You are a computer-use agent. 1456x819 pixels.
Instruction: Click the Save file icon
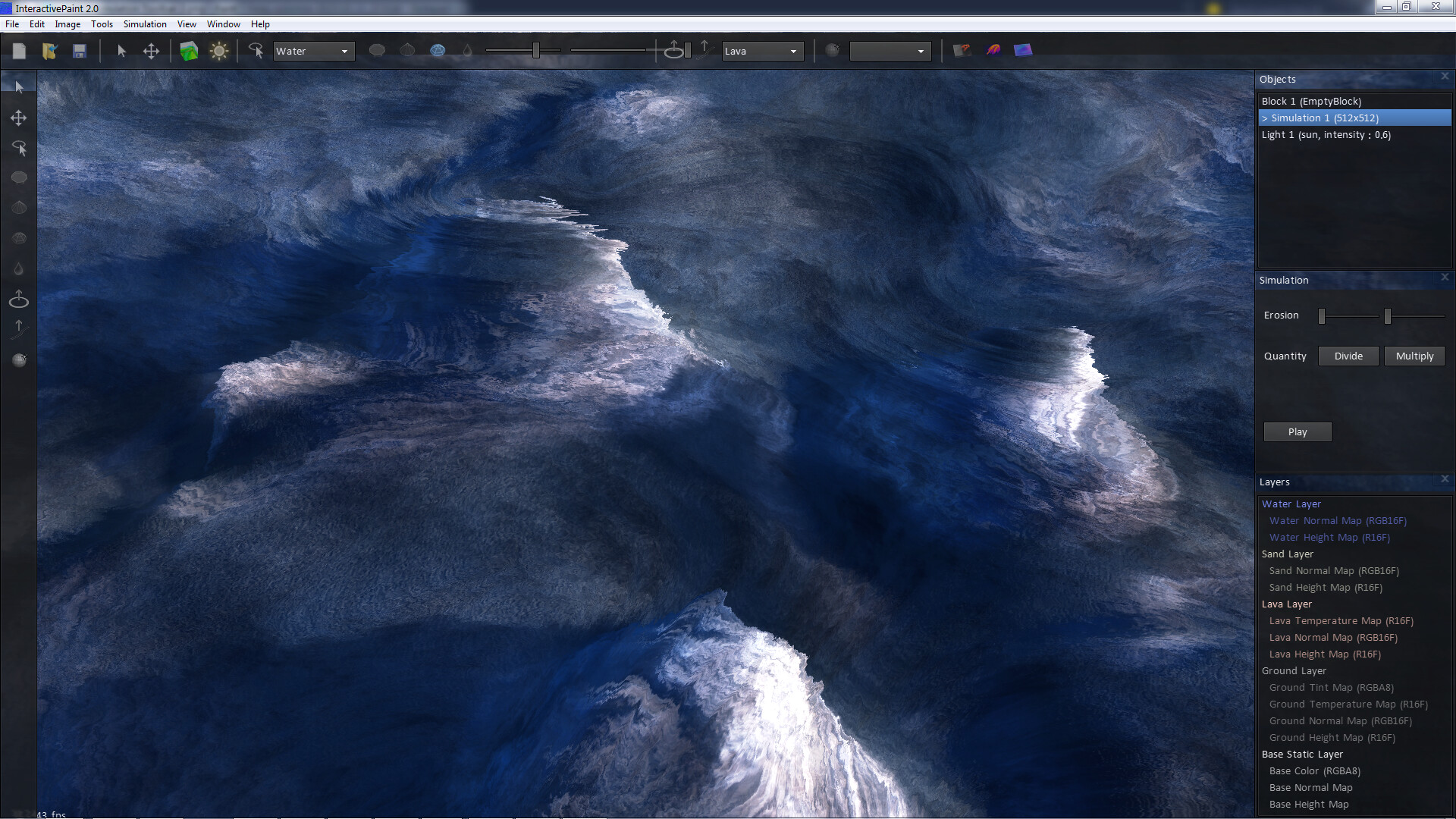coord(79,50)
